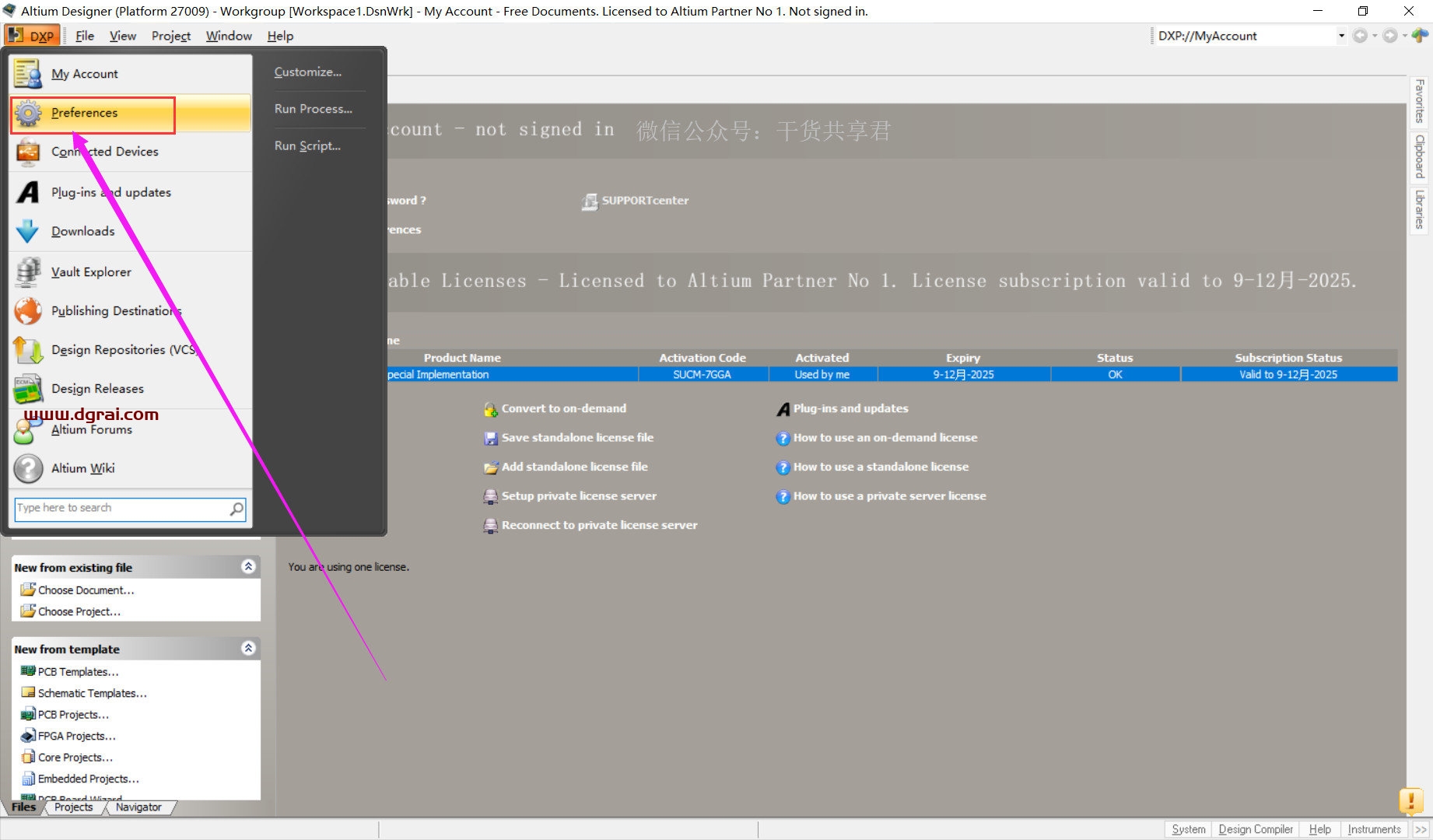Collapse the New from existing file section

[248, 566]
